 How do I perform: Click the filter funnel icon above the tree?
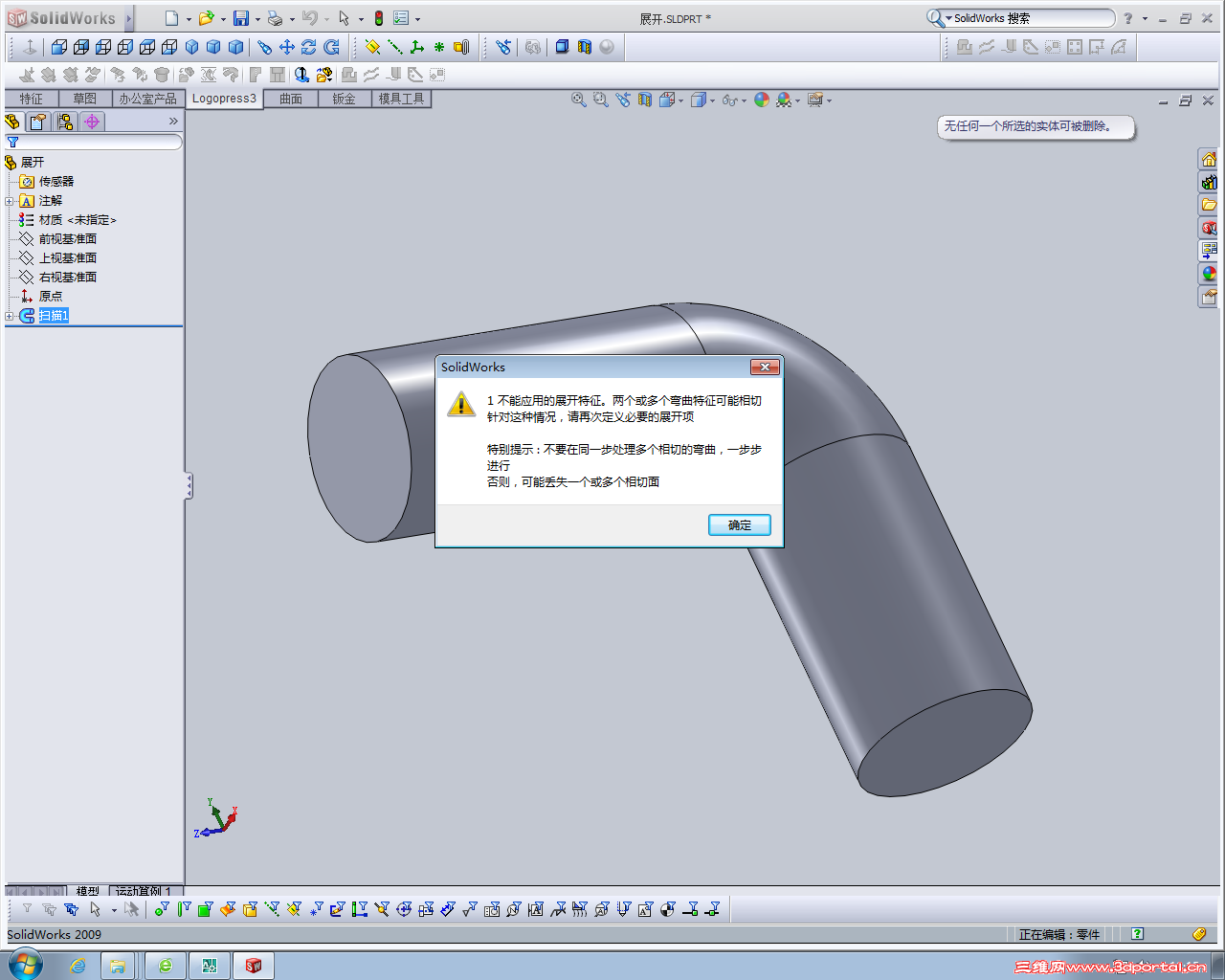click(x=12, y=142)
